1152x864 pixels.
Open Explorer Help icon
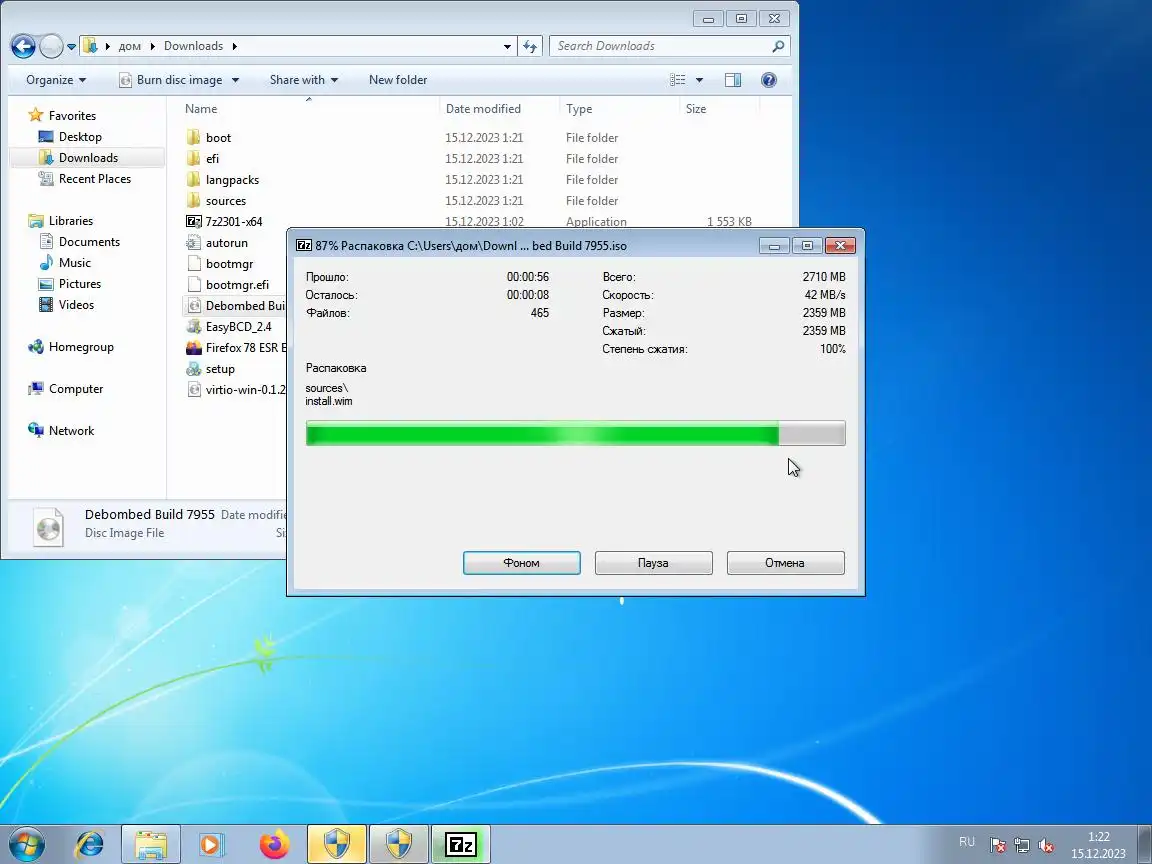(x=768, y=79)
